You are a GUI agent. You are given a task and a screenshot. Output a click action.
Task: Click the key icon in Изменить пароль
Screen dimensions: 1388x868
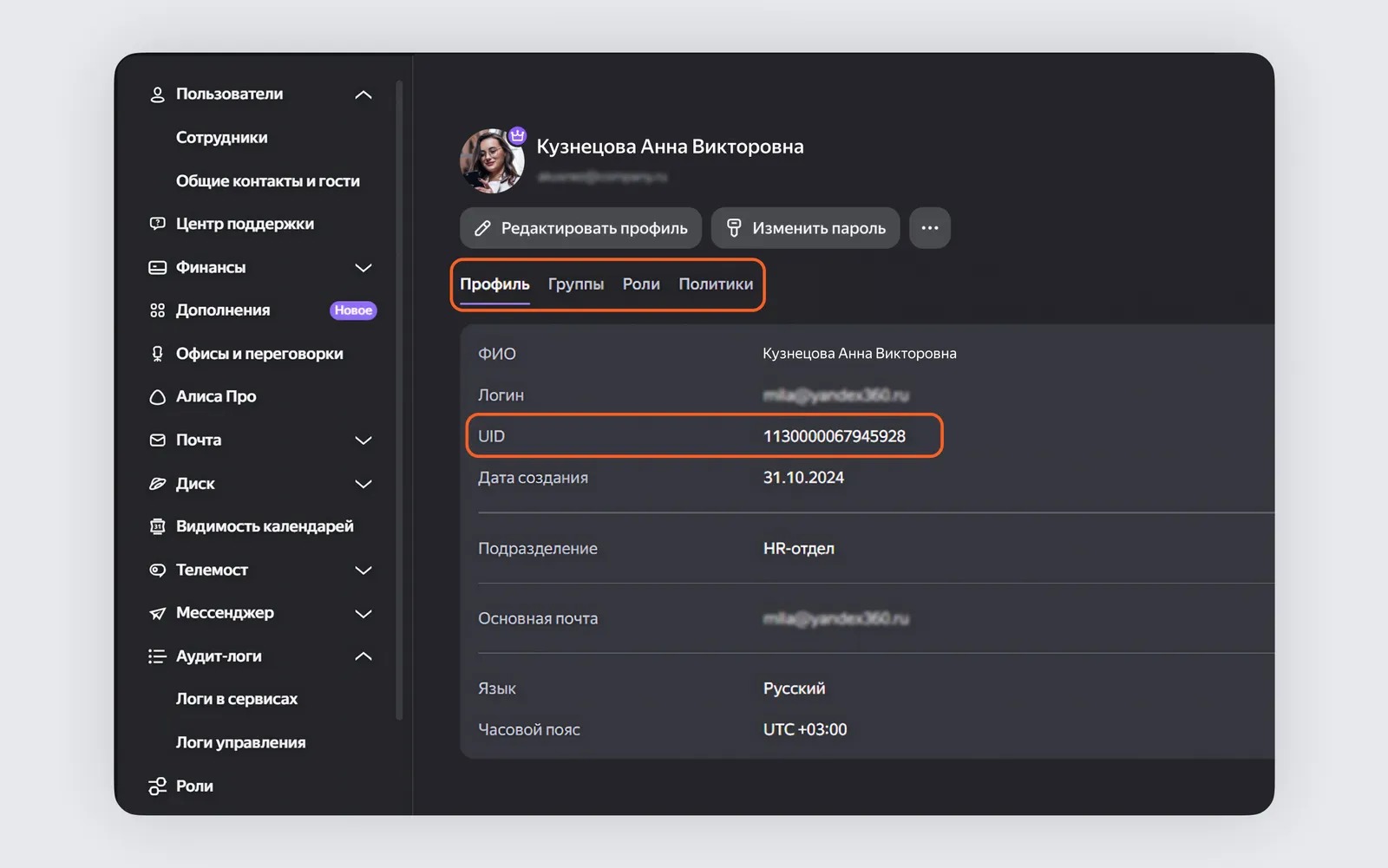coord(734,228)
